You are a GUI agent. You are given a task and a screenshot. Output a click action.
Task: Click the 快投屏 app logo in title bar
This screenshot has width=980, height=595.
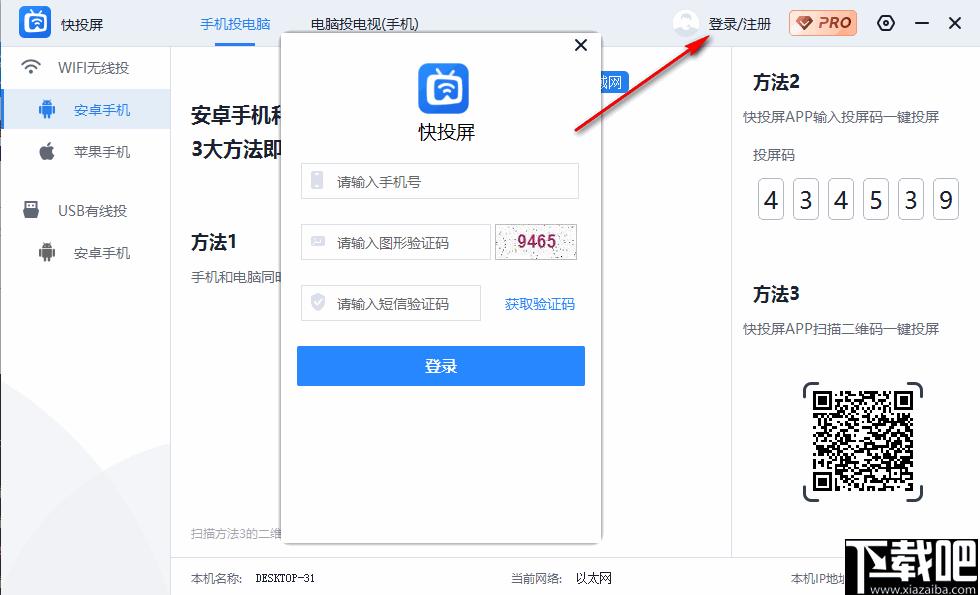pos(35,23)
